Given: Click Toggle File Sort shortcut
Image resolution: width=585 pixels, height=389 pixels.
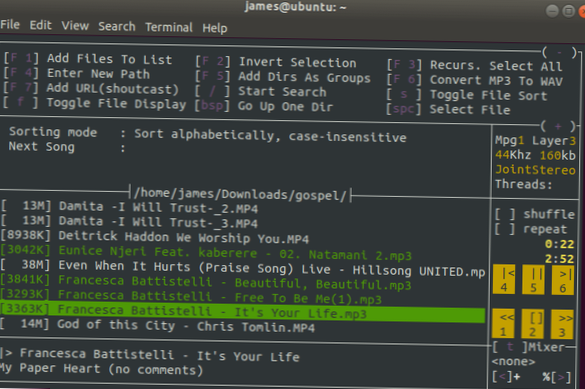Looking at the screenshot, I should [467, 95].
